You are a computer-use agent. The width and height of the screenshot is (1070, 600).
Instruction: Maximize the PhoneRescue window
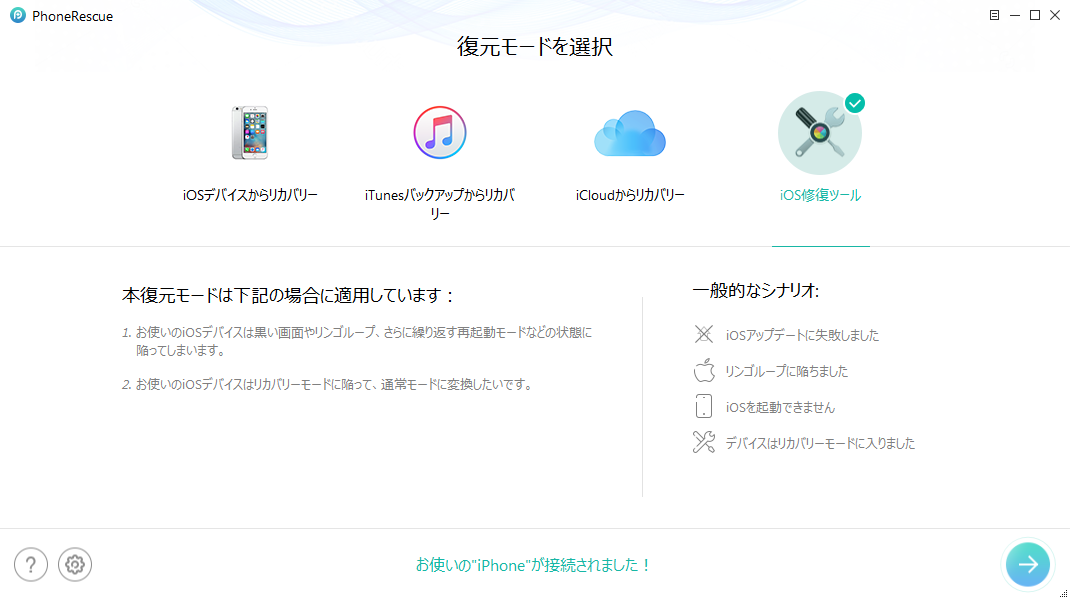coord(1035,15)
